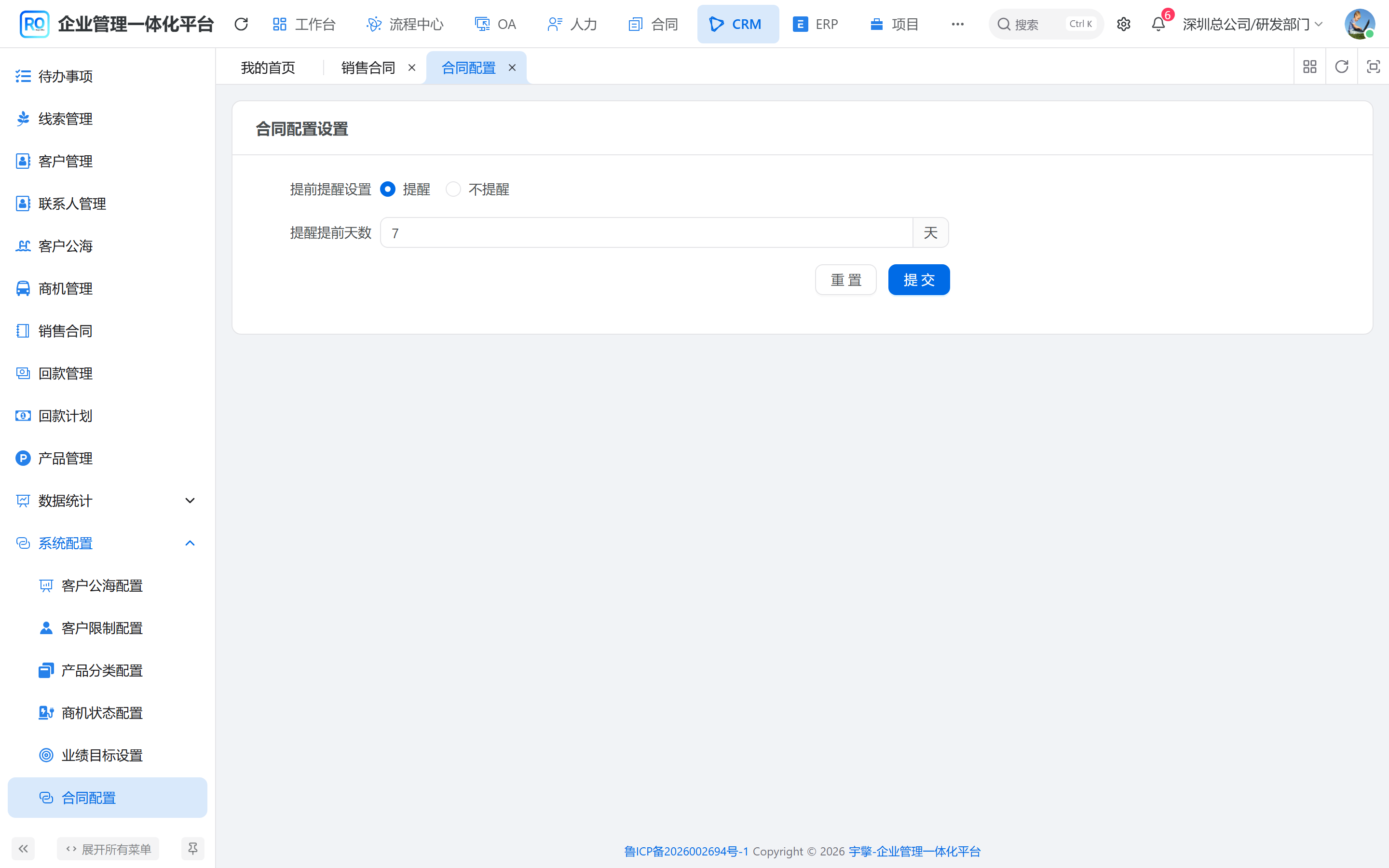Open 客户限制配置 in the sidebar

point(108,628)
